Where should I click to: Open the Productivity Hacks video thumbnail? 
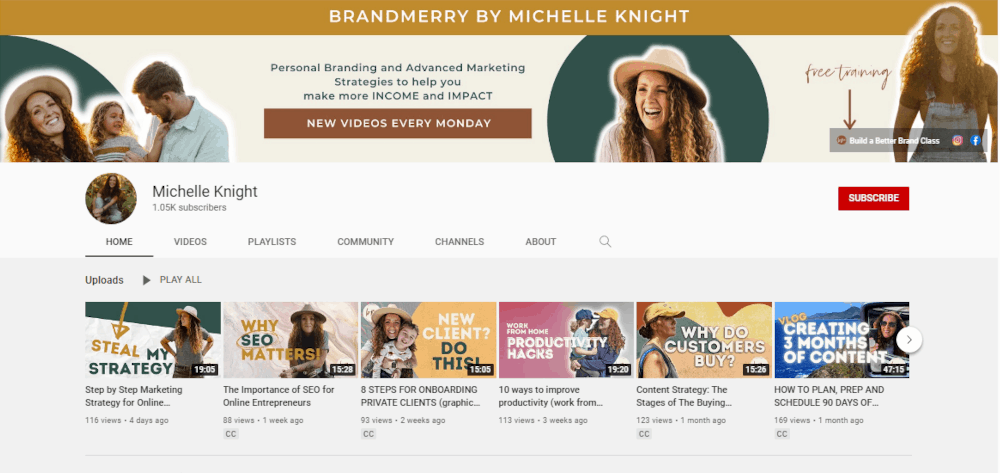[566, 340]
